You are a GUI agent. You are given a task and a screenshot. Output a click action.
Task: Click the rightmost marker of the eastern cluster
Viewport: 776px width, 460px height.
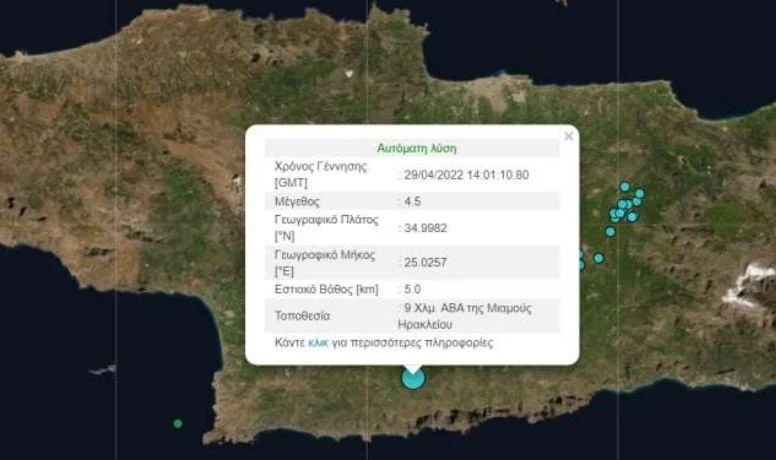(640, 194)
